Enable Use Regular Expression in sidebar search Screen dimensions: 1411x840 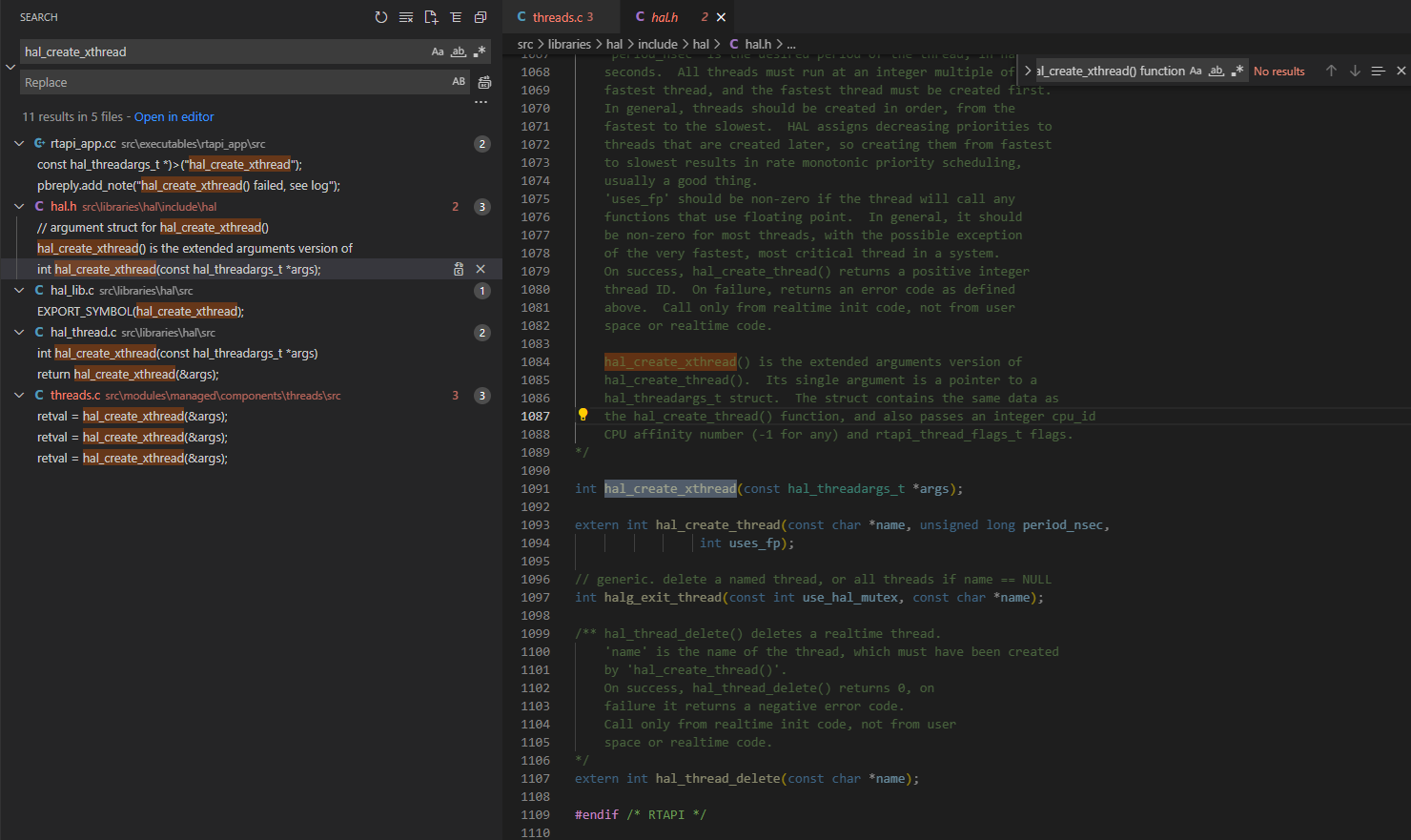480,52
